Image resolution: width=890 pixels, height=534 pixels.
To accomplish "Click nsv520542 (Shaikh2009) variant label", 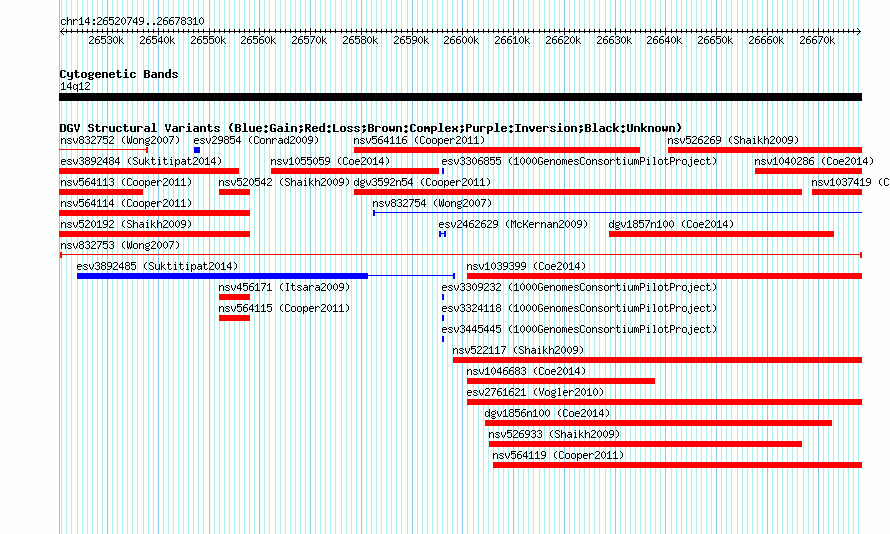I will click(x=284, y=182).
